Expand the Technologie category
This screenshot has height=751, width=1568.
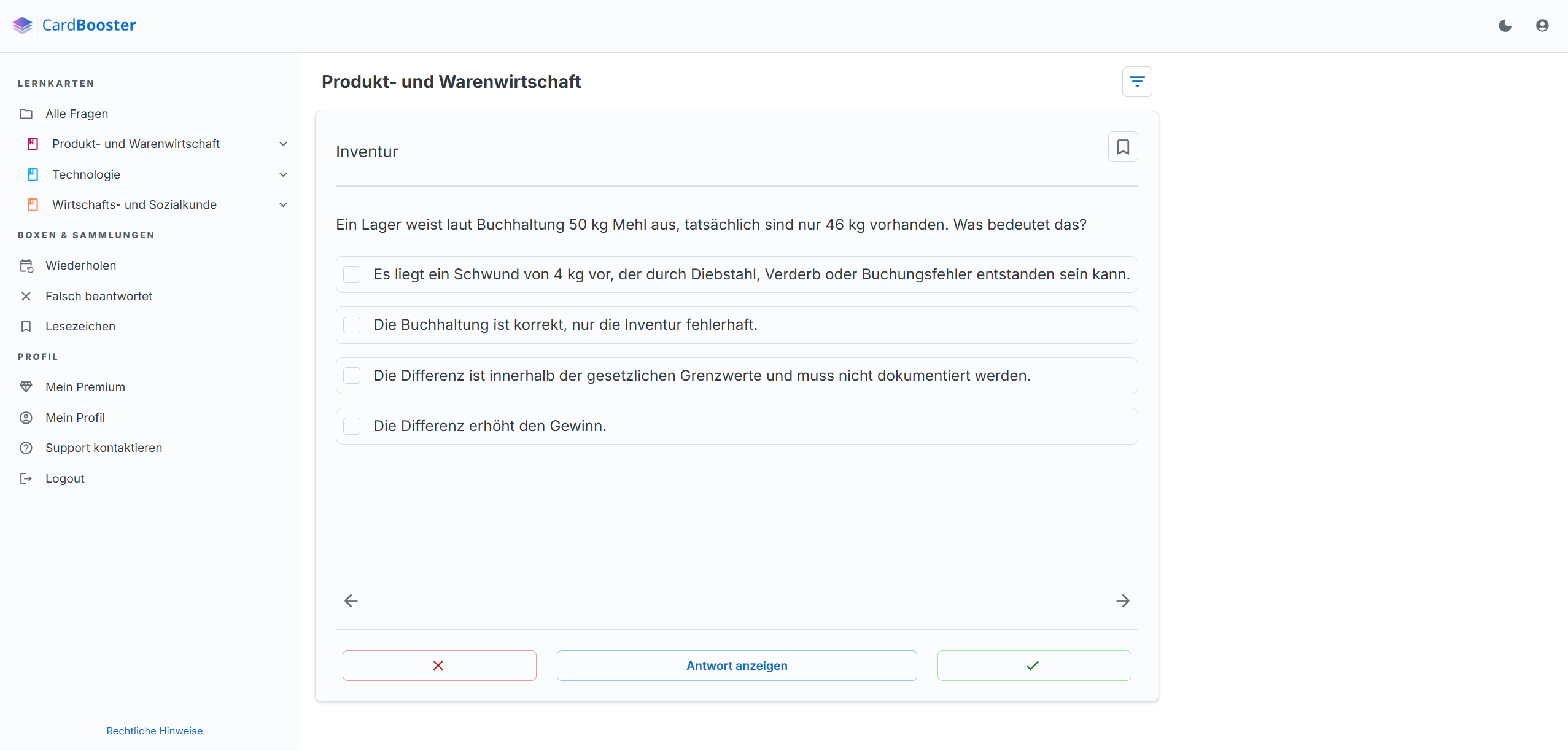point(283,174)
